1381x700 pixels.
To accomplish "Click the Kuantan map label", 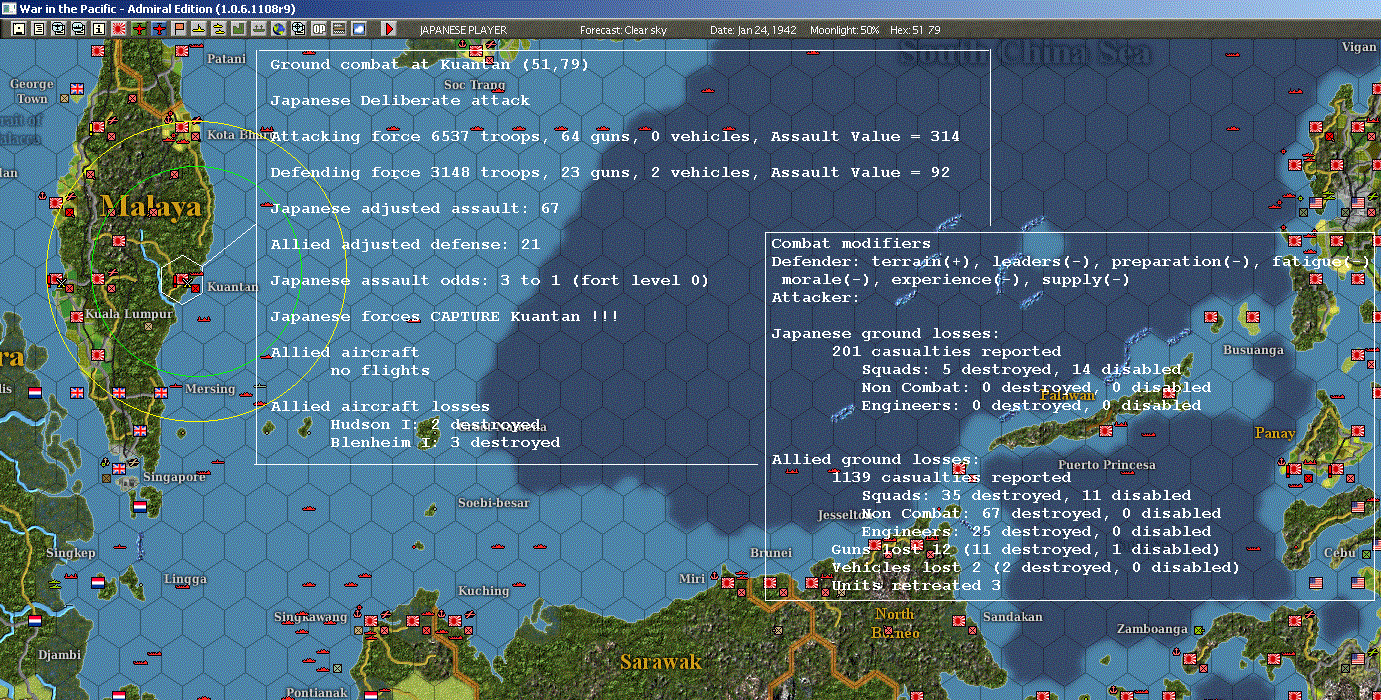I will pos(233,287).
